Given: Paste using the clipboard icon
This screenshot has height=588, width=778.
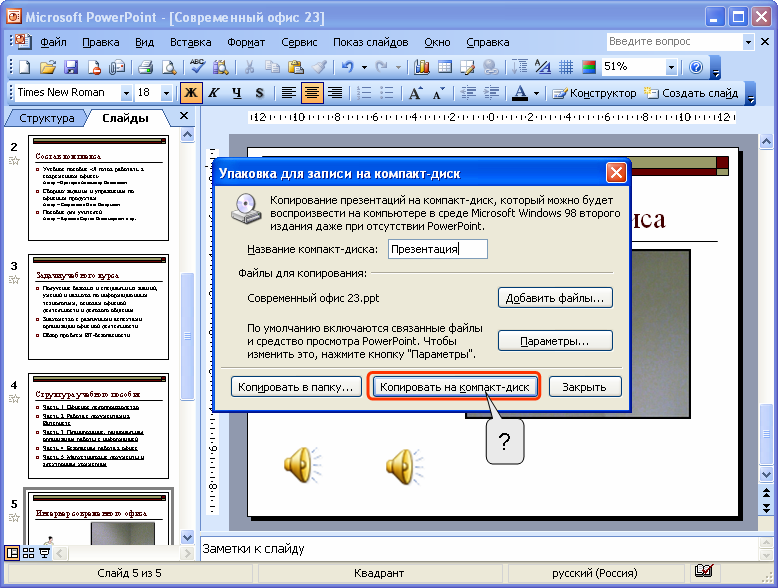Looking at the screenshot, I should tap(296, 67).
